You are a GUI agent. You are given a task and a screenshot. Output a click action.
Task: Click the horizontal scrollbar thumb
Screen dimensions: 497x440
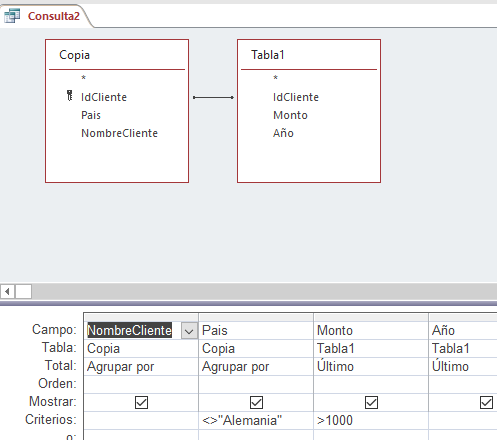pyautogui.click(x=23, y=292)
